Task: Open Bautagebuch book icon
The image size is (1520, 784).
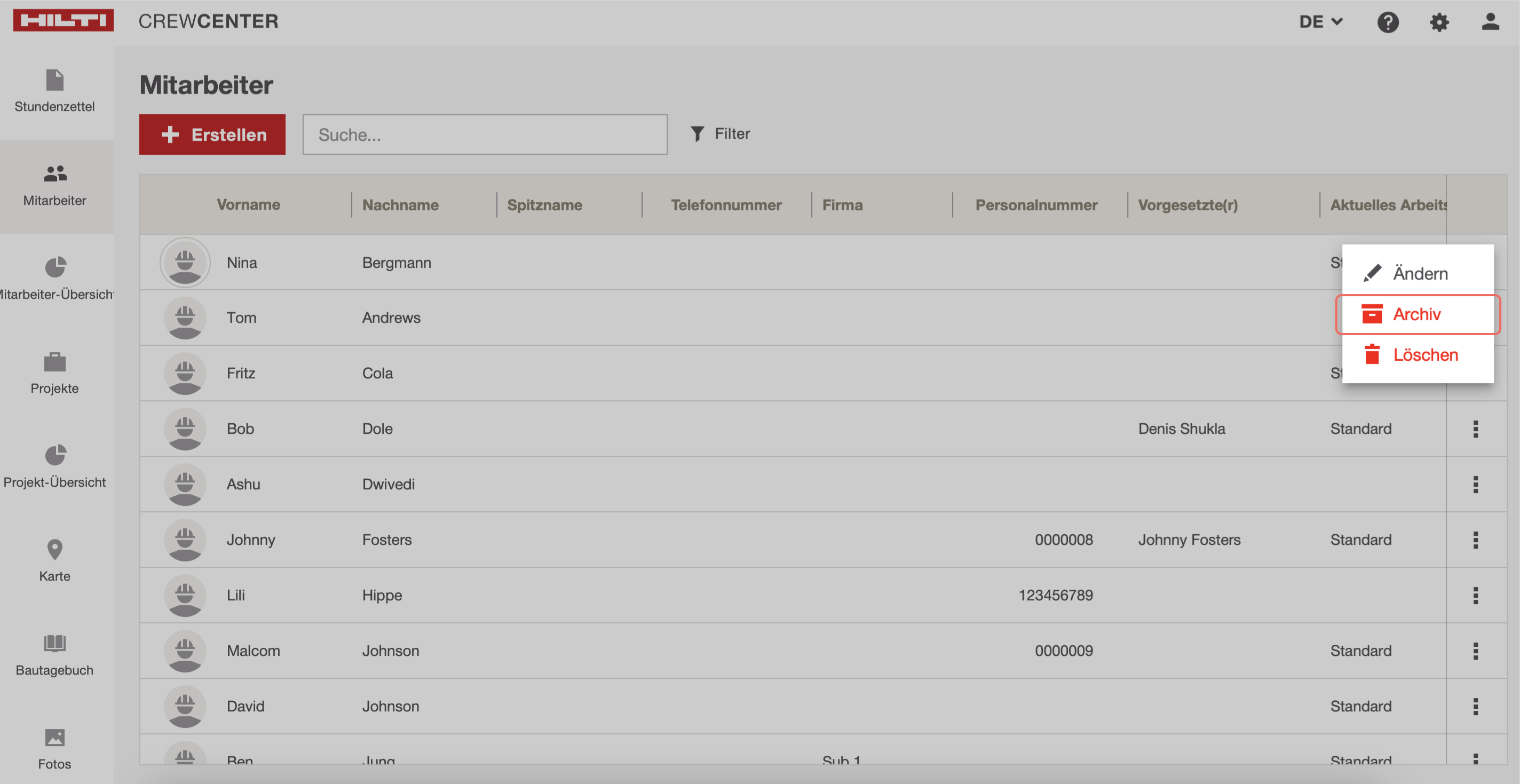Action: pyautogui.click(x=54, y=644)
